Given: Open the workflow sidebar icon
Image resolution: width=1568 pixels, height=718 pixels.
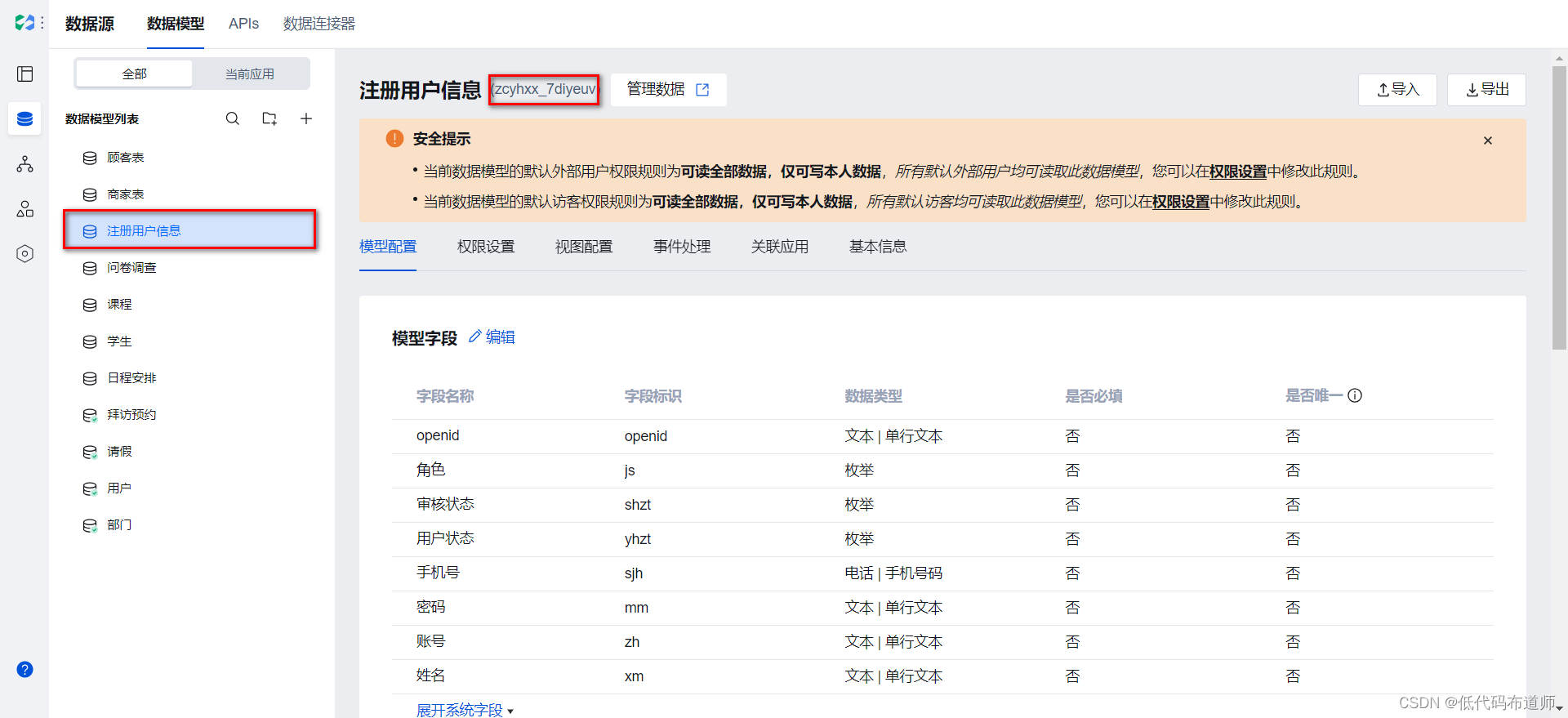Looking at the screenshot, I should 25,164.
